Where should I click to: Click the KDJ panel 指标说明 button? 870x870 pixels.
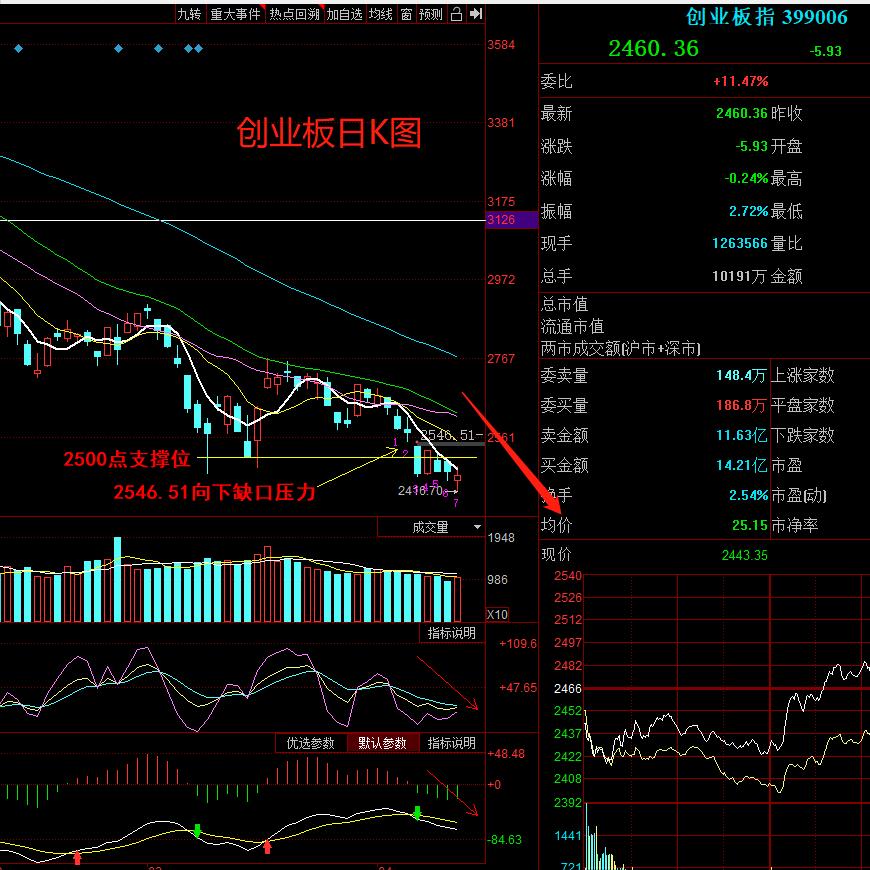click(x=451, y=633)
